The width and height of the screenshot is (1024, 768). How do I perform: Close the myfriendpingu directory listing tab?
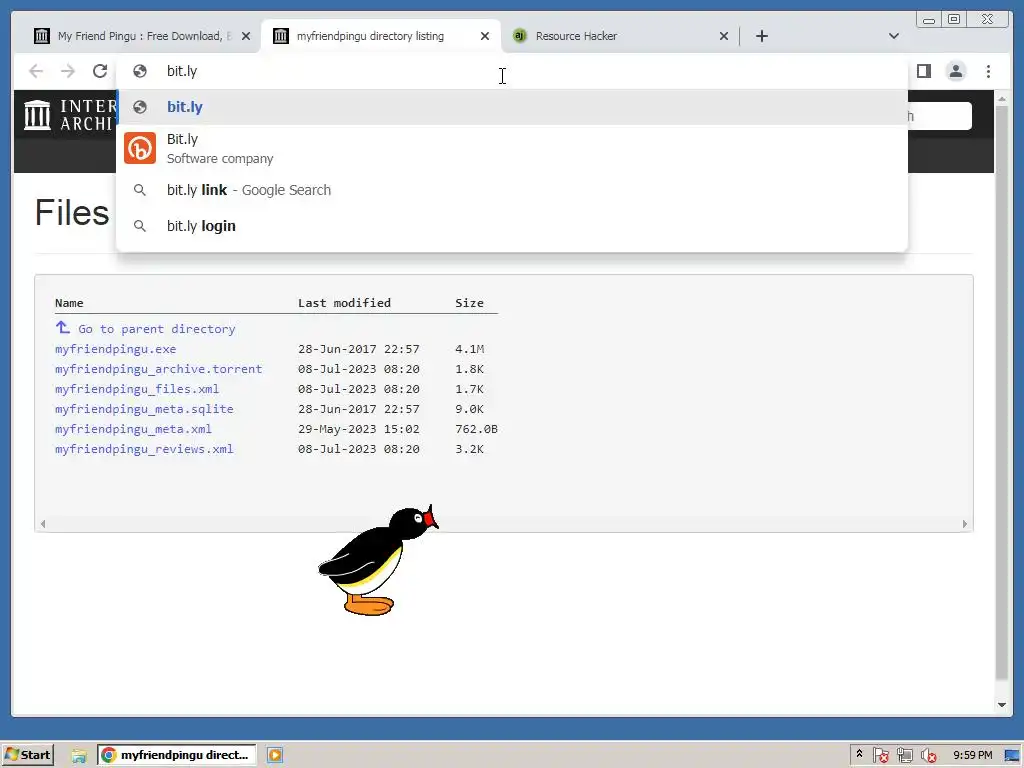coord(485,36)
